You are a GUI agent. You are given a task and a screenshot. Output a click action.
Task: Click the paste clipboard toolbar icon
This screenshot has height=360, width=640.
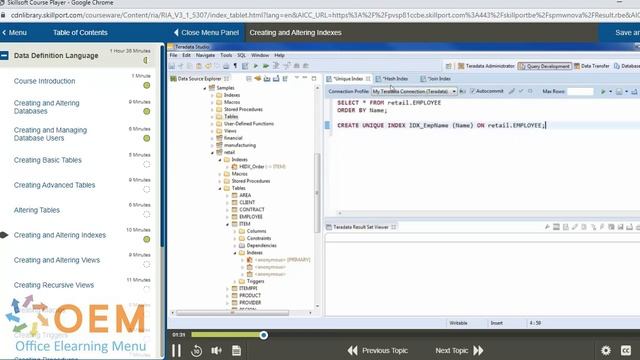tap(199, 66)
